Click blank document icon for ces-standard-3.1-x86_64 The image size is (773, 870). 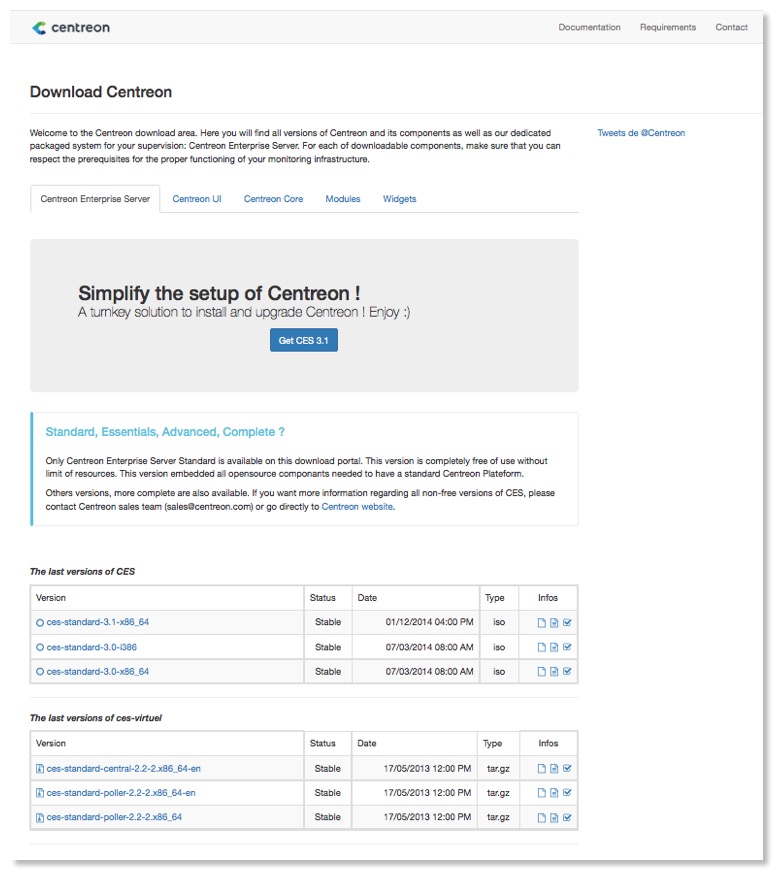click(x=542, y=623)
